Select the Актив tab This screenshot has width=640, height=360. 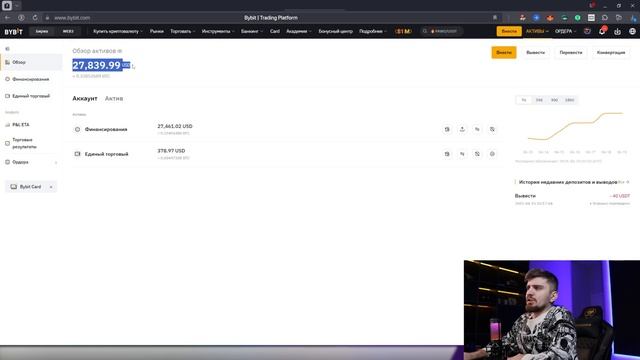(x=114, y=98)
